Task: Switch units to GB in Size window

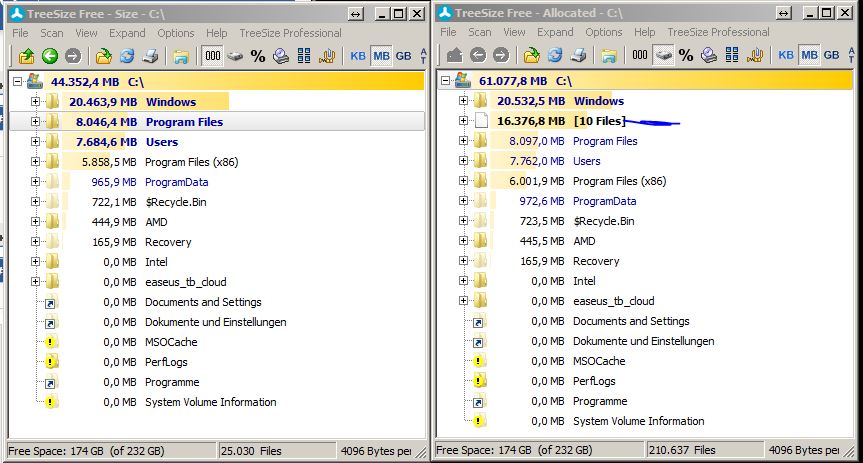Action: [403, 56]
